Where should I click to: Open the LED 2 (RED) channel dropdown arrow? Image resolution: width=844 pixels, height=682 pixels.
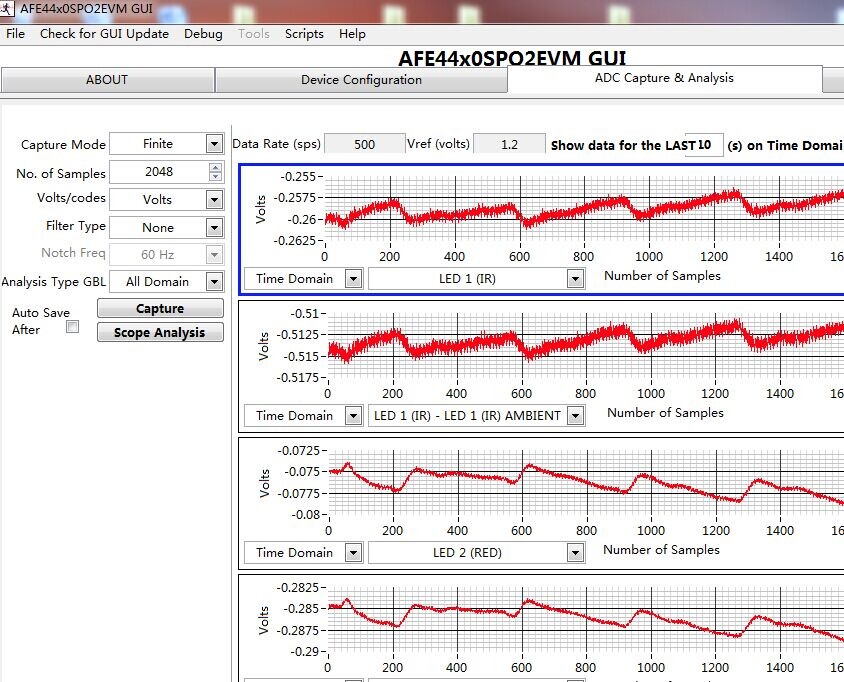[x=575, y=553]
